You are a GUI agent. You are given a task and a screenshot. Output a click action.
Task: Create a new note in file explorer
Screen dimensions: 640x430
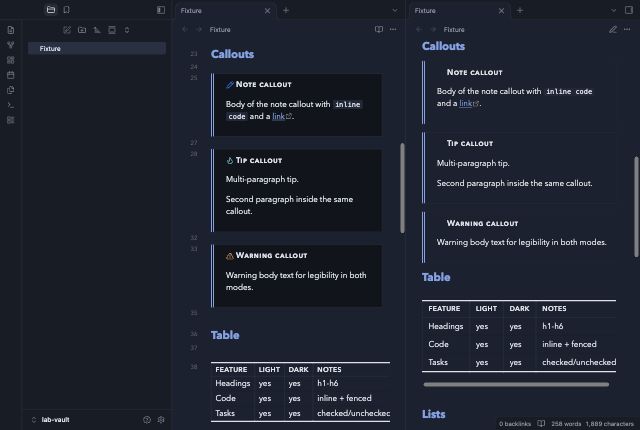tap(67, 30)
